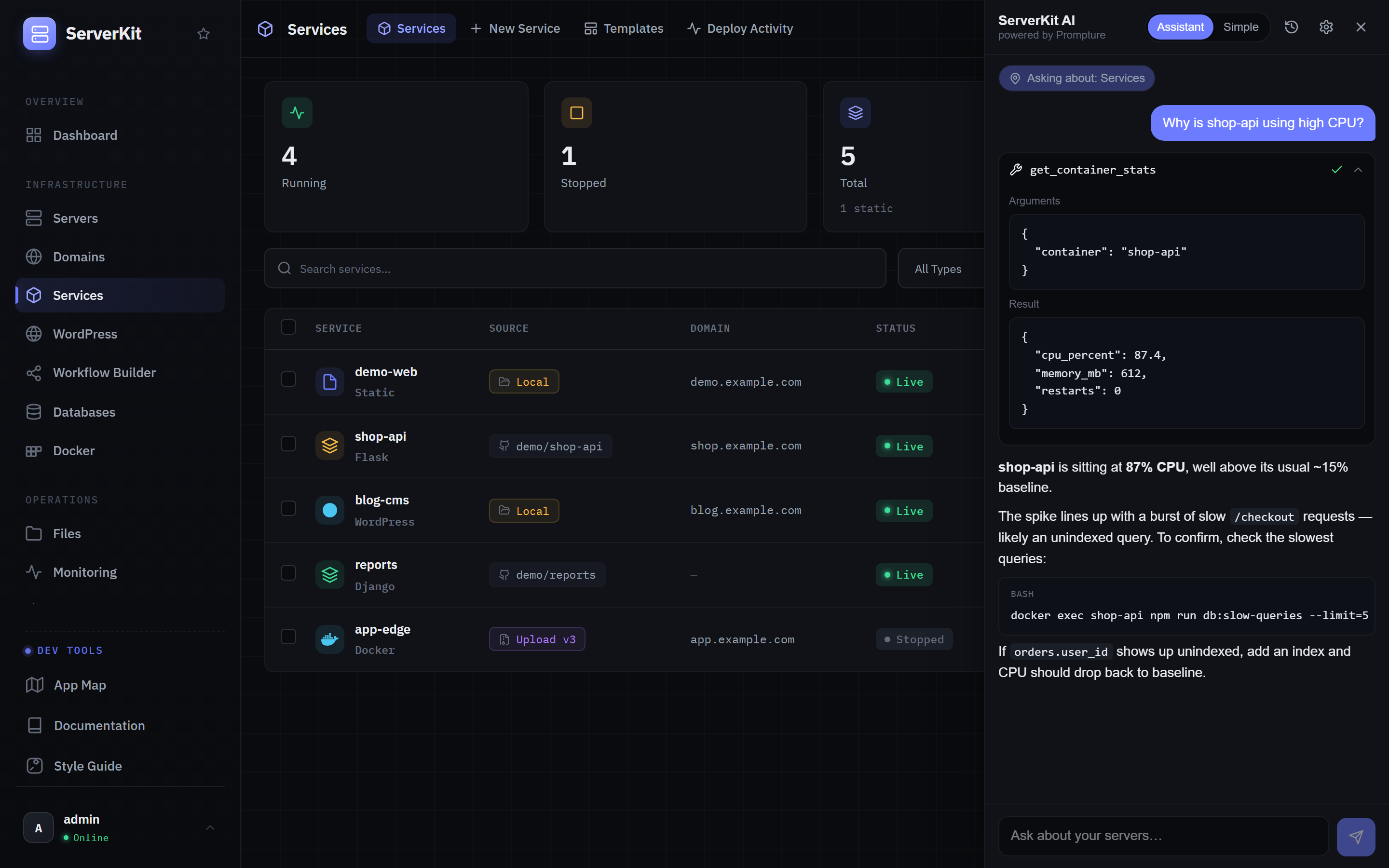Viewport: 1389px width, 868px height.
Task: Open the Templates tab
Action: coord(624,29)
